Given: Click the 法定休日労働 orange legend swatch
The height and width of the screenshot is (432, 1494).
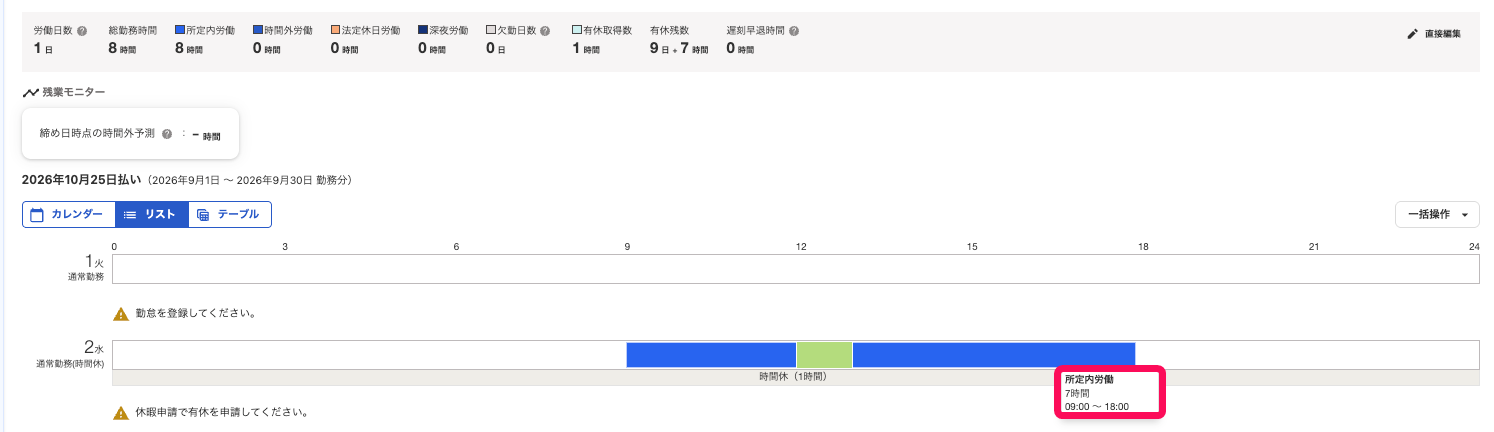Looking at the screenshot, I should [x=336, y=31].
